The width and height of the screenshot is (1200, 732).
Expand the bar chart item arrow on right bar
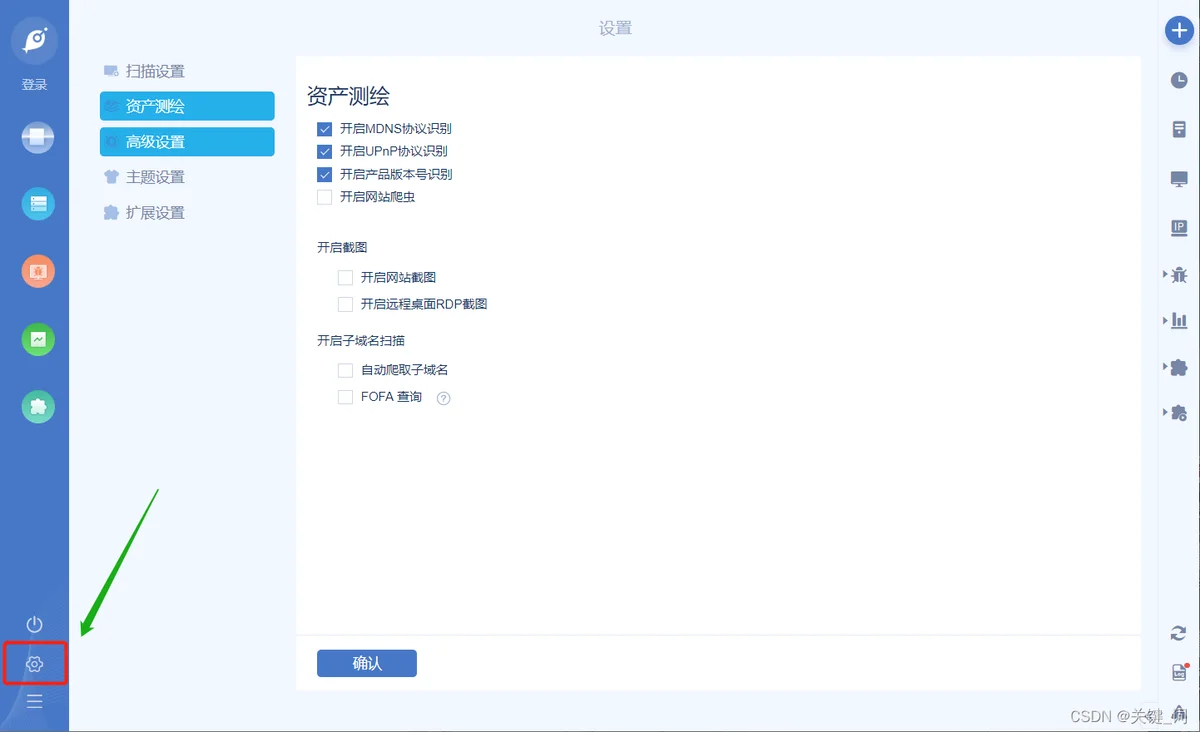click(1165, 321)
